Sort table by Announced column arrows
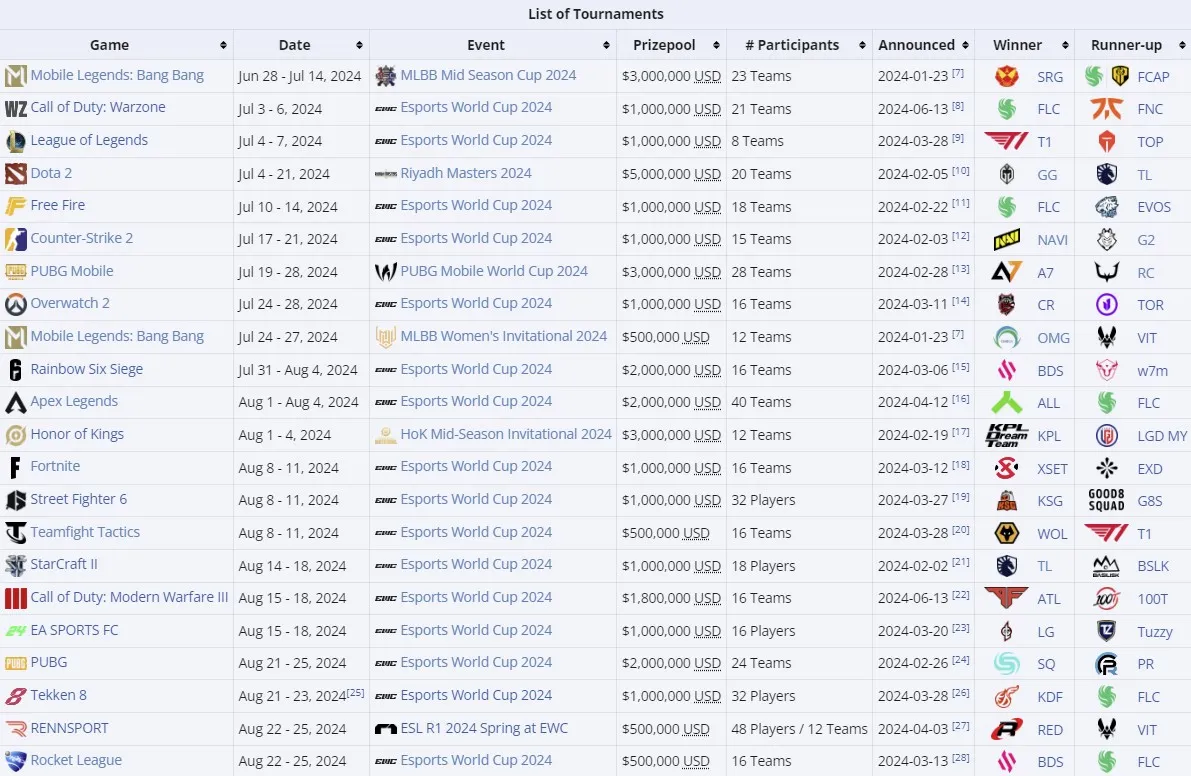 (x=965, y=46)
